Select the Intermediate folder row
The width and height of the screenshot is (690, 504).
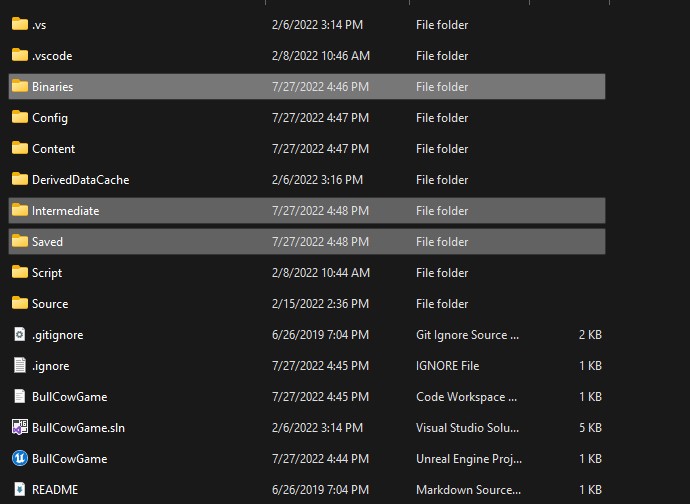300,210
